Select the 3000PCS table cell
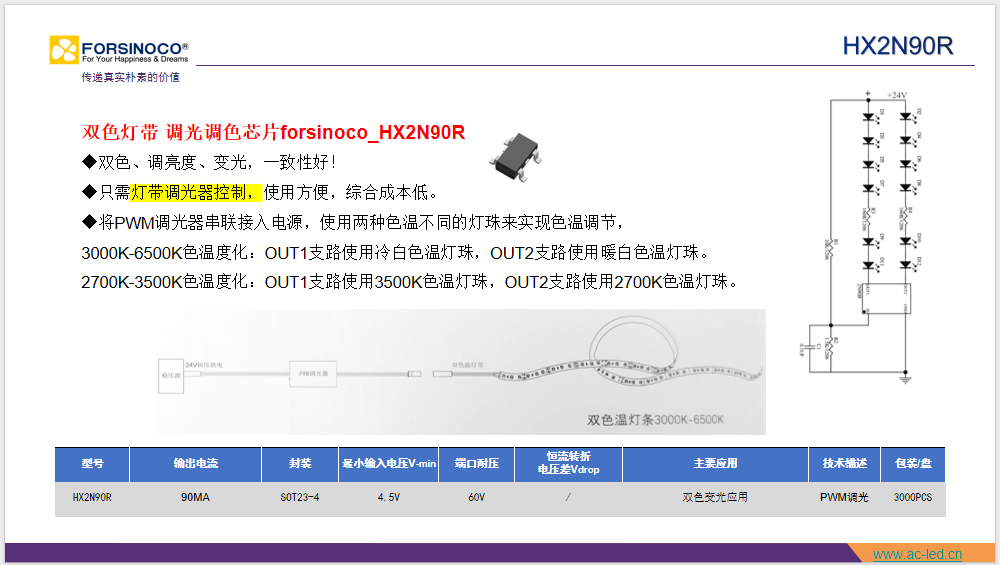1000x565 pixels. tap(912, 497)
